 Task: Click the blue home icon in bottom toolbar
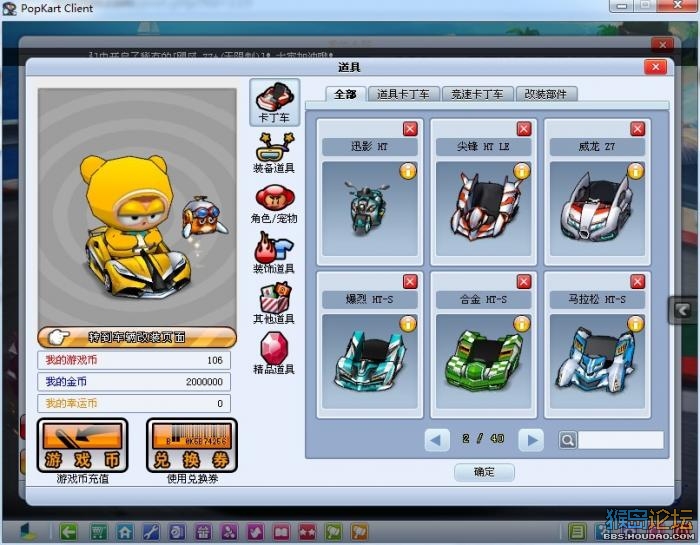(125, 532)
